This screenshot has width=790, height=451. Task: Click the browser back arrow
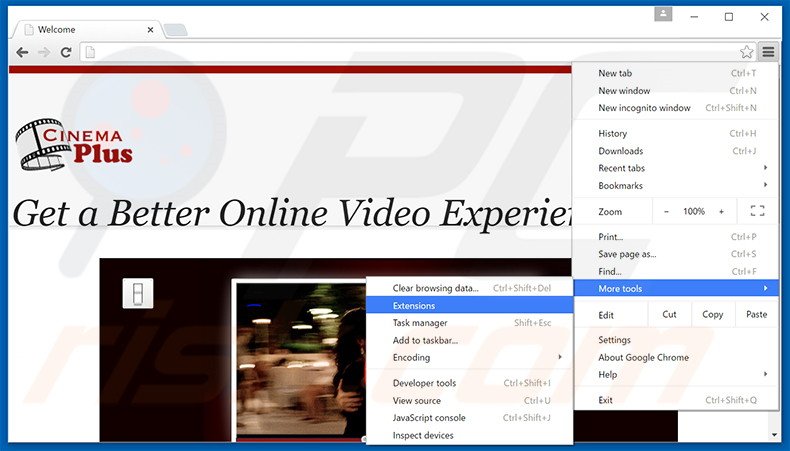(22, 52)
